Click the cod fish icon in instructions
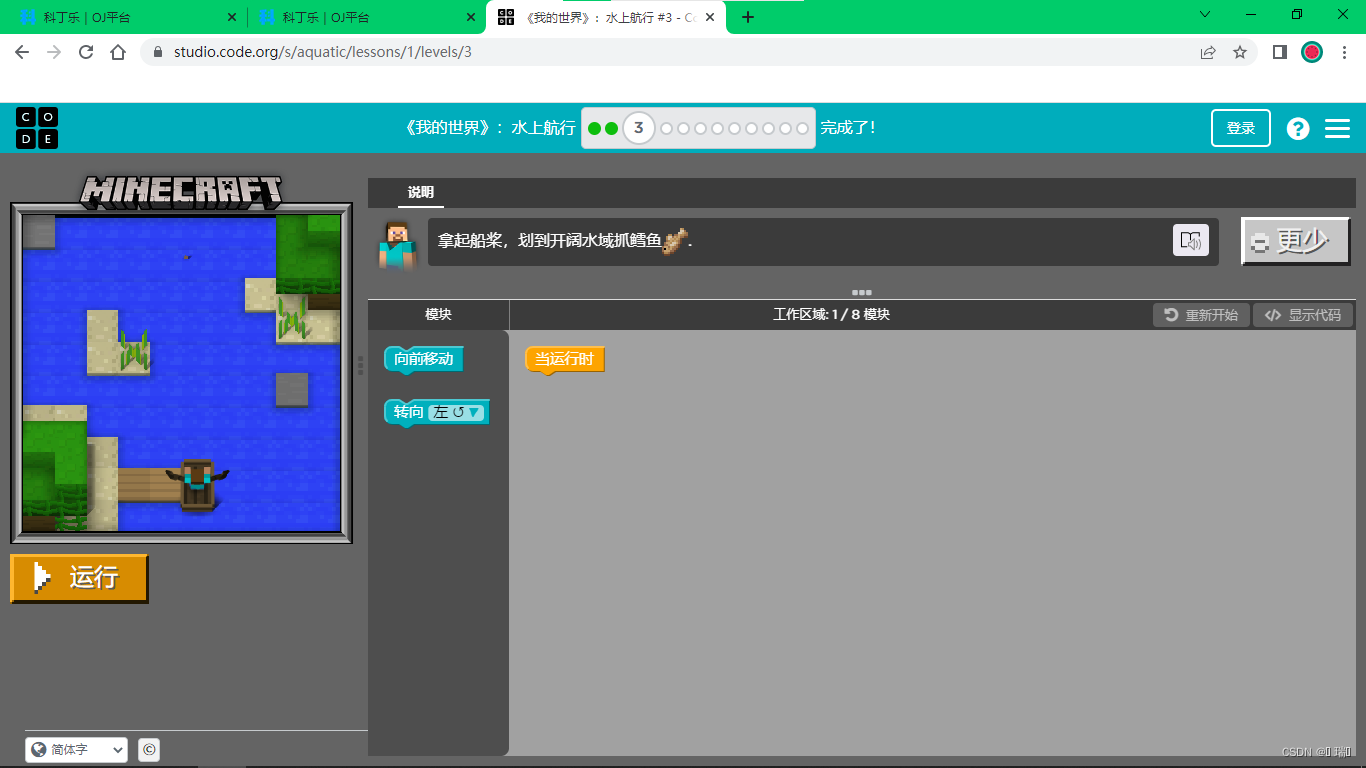 [675, 241]
